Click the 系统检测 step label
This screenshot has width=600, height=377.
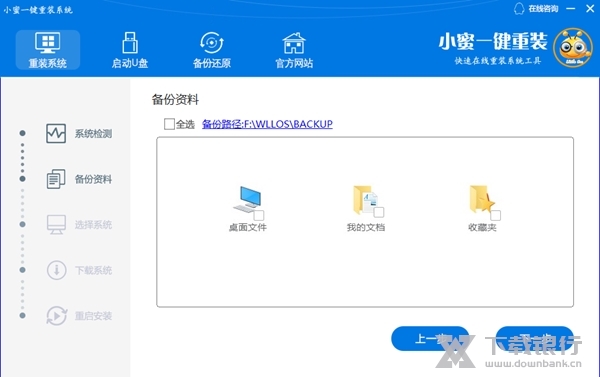pyautogui.click(x=93, y=134)
